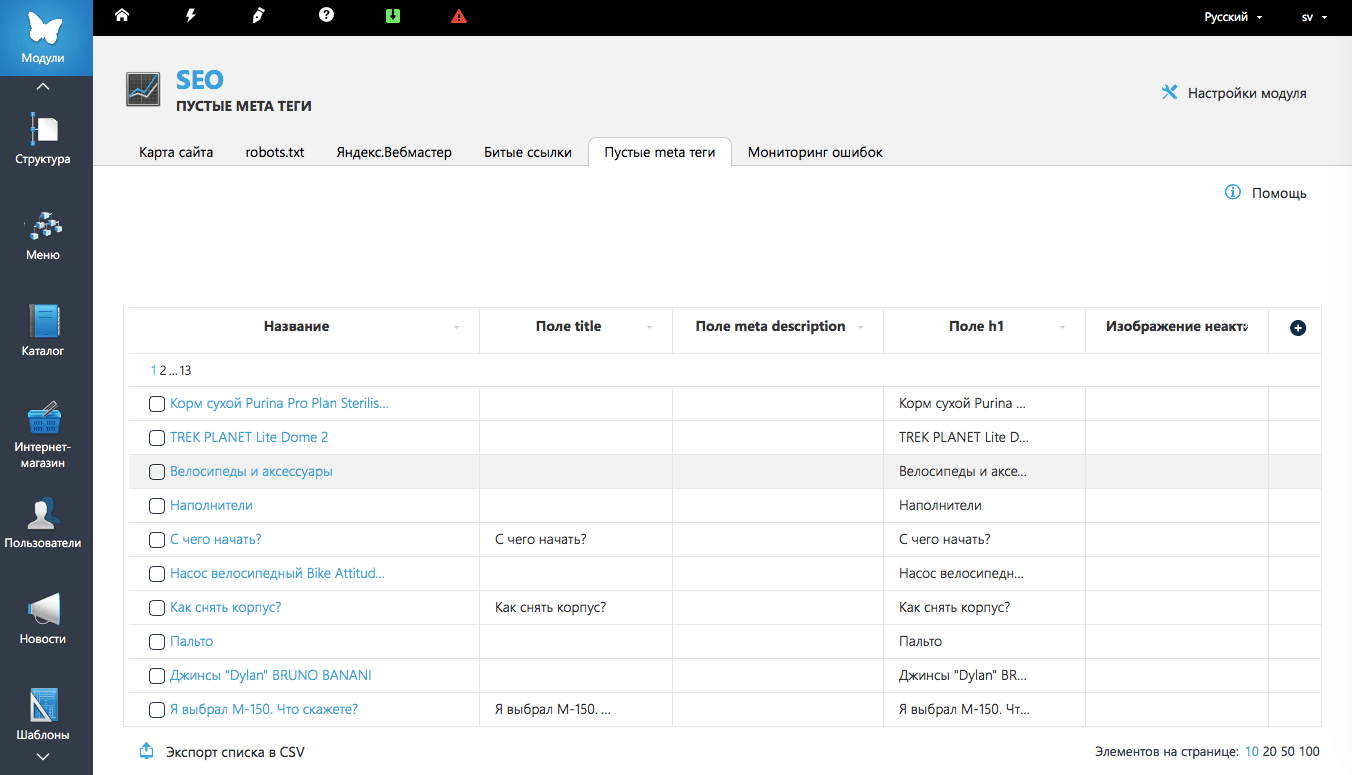Click the Настройки модуля text link
Viewport: 1352px width, 775px height.
(x=1247, y=93)
